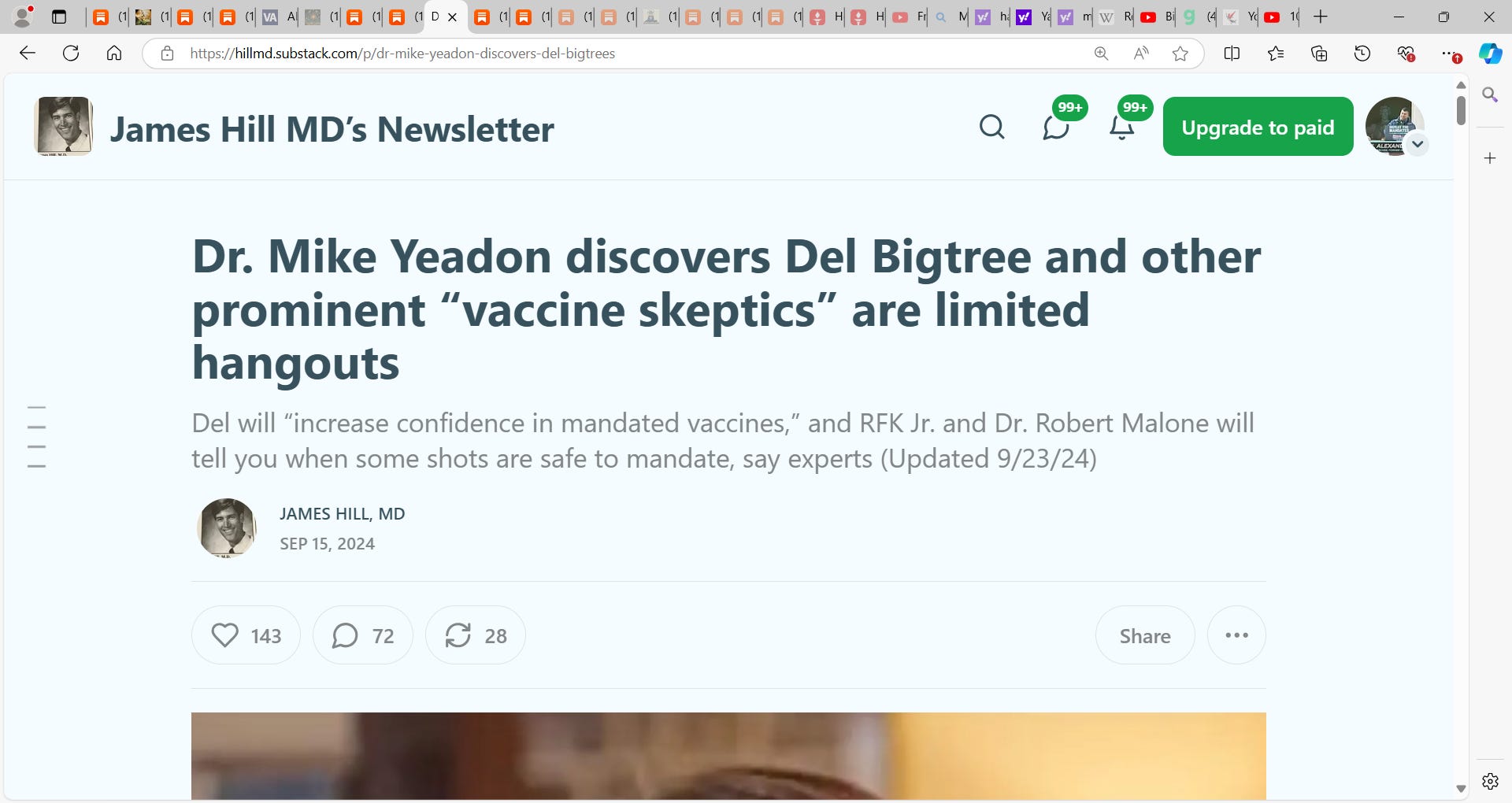This screenshot has height=803, width=1512.
Task: Start Read aloud from address bar
Action: click(x=1140, y=54)
